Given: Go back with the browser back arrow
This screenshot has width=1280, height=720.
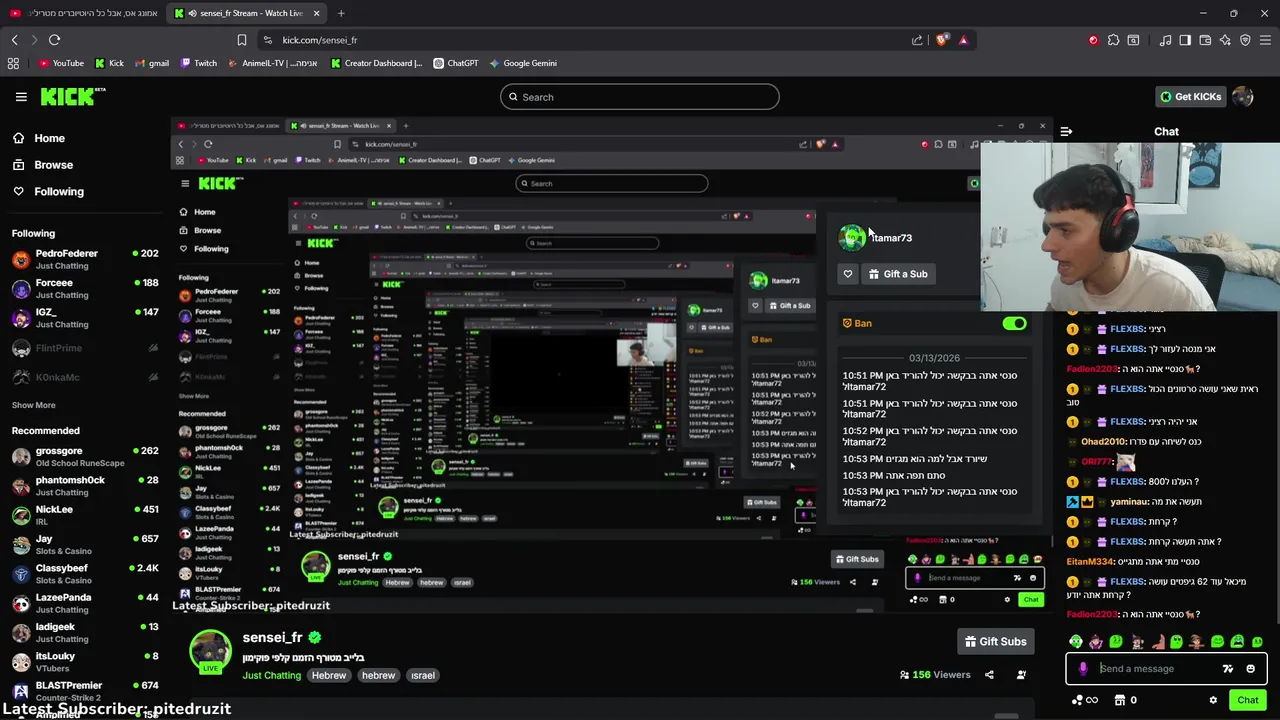Looking at the screenshot, I should tap(14, 40).
